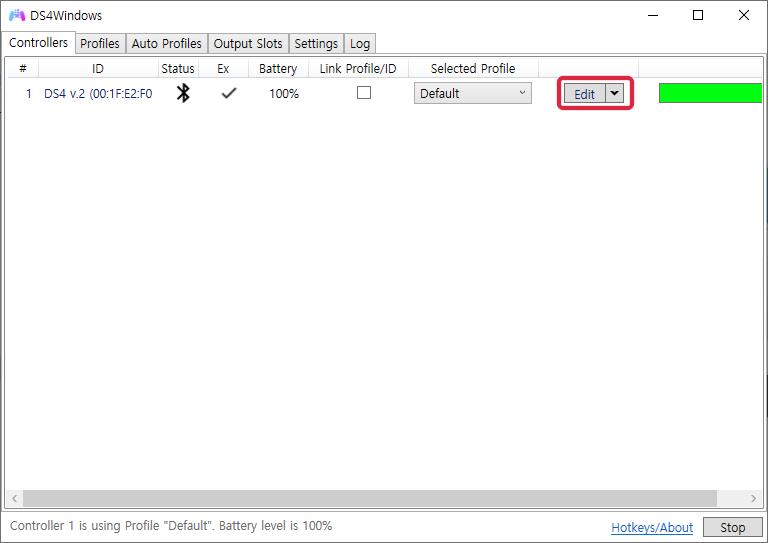Select the Output Slots tab
768x543 pixels.
click(x=248, y=44)
